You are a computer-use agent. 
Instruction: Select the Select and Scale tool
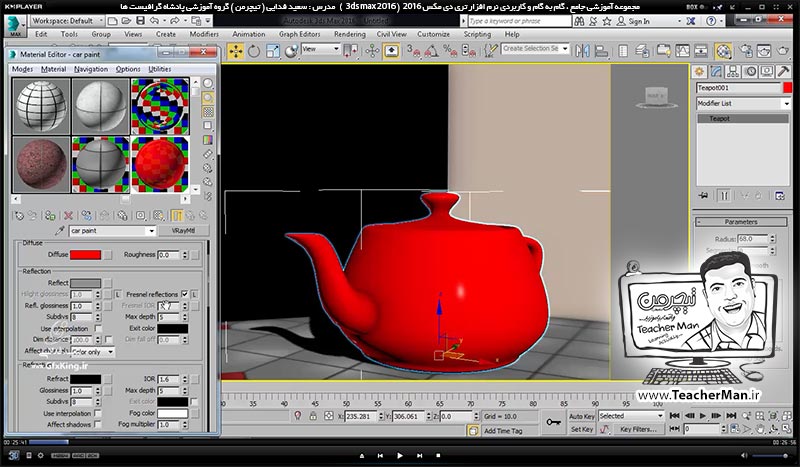[x=273, y=51]
